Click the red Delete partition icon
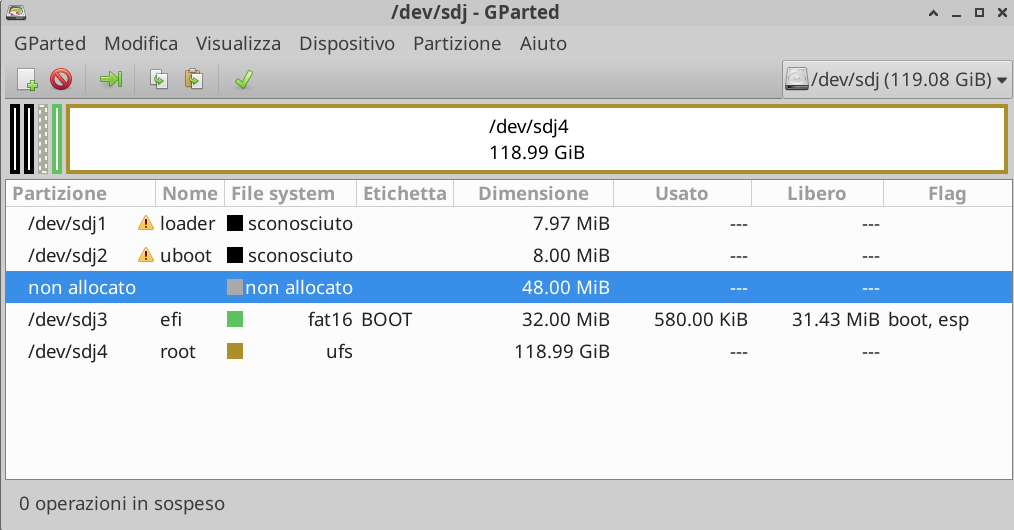Viewport: 1014px width, 530px height. (x=61, y=79)
